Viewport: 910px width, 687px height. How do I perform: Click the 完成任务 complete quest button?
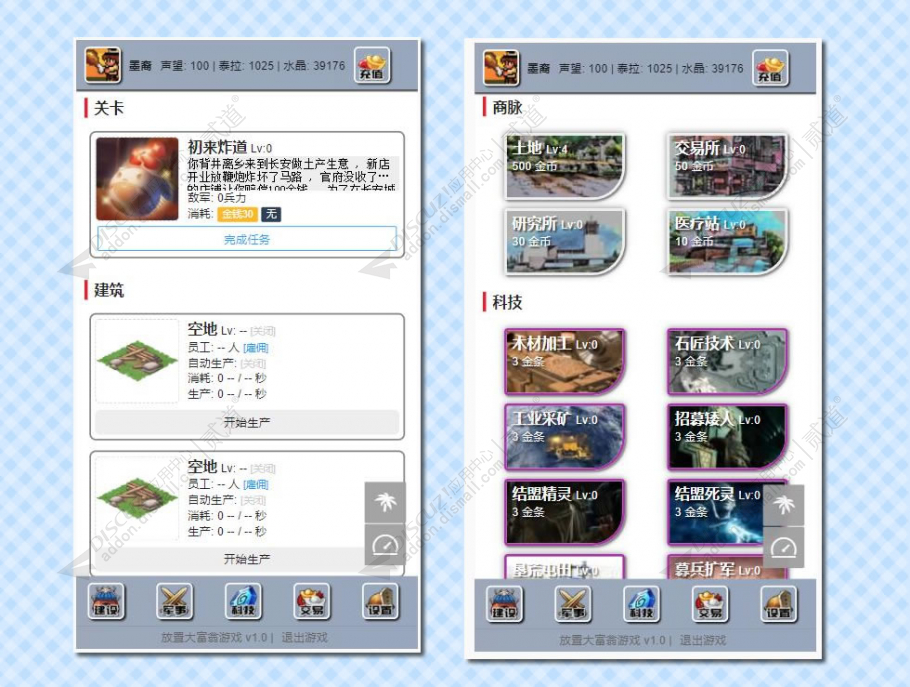246,240
